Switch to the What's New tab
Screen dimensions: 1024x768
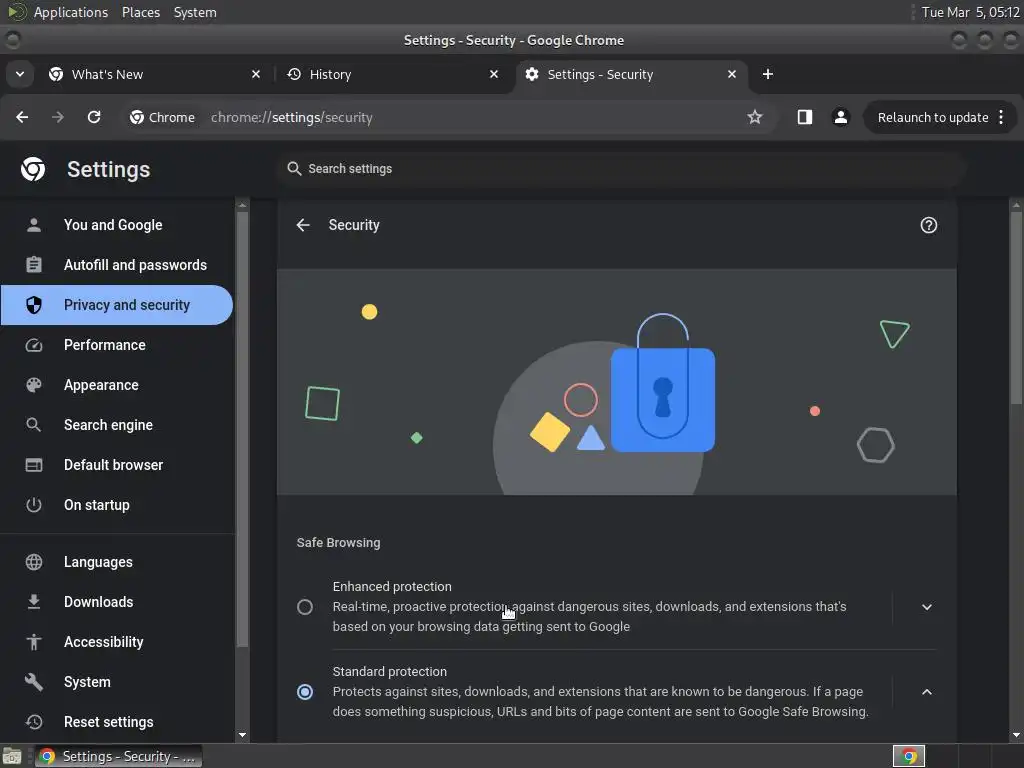(x=154, y=74)
